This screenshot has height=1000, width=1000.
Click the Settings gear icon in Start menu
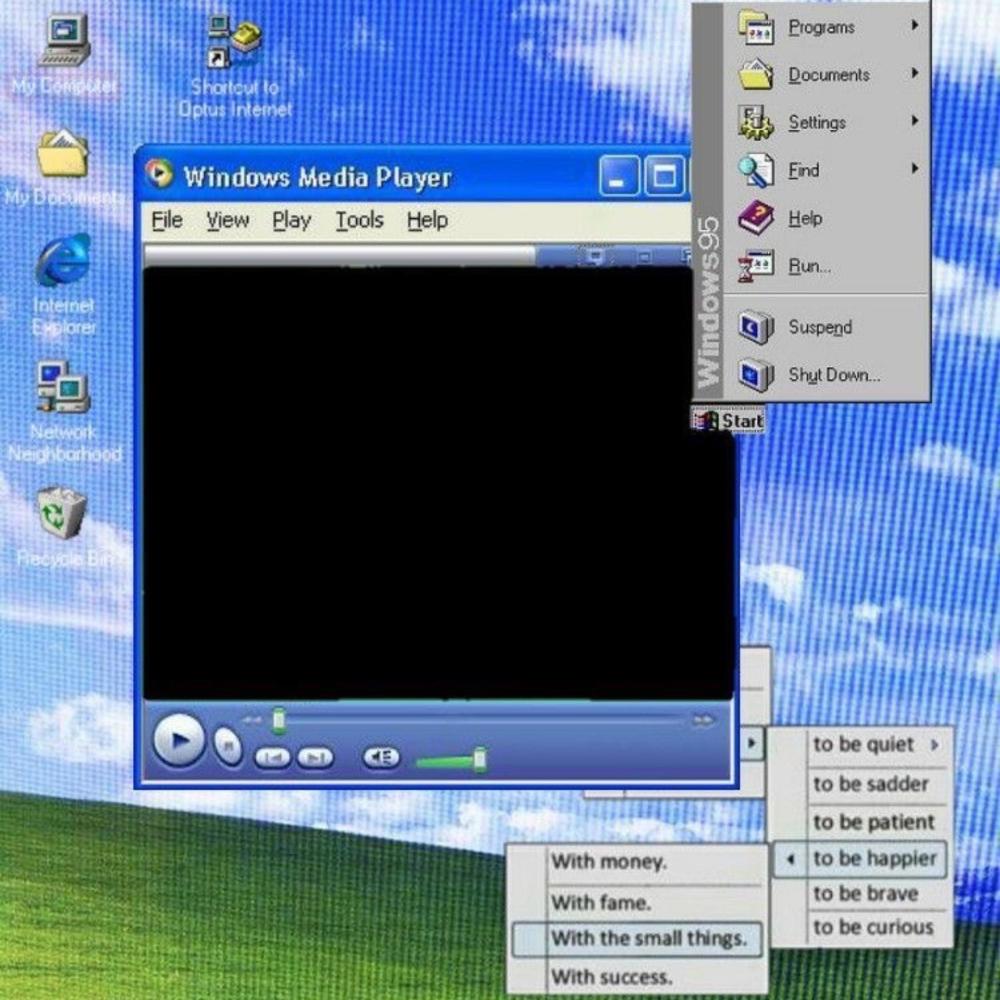coord(756,122)
